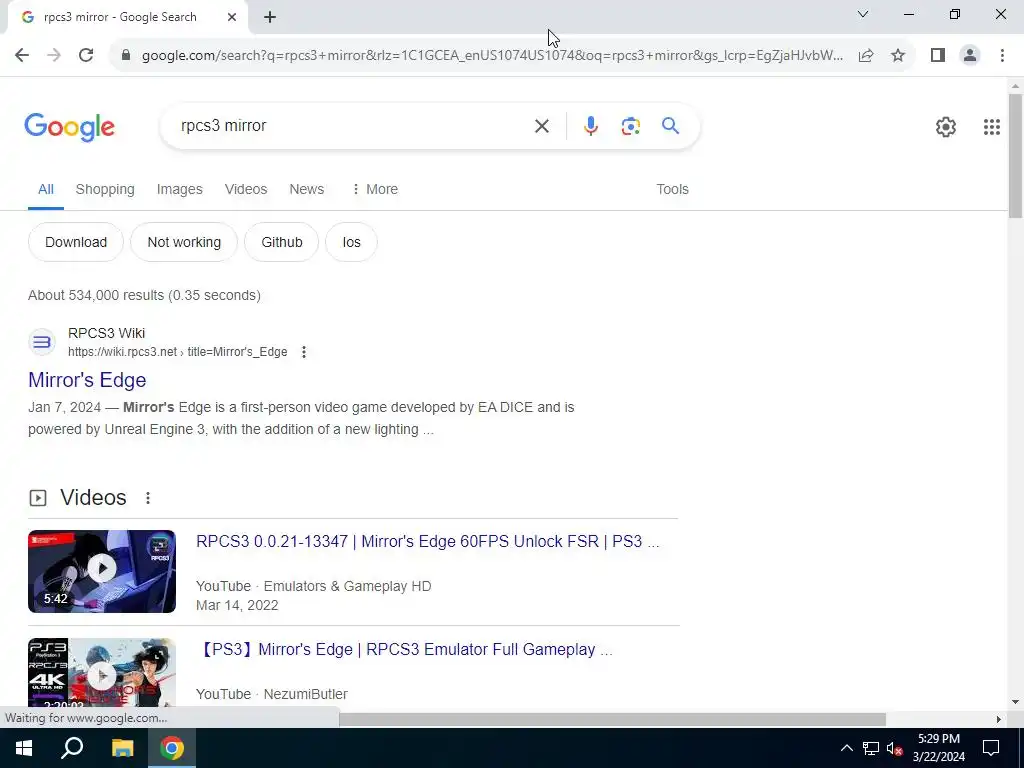
Task: Switch to the News tab
Action: click(x=306, y=189)
